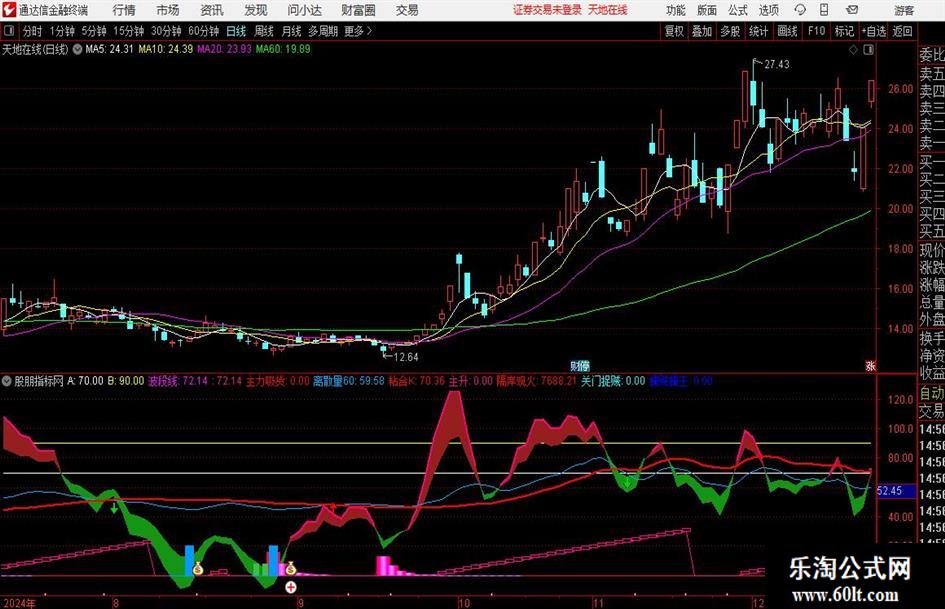Image resolution: width=945 pixels, height=609 pixels.
Task: Click the MA20: 23.93 value
Action: point(224,49)
